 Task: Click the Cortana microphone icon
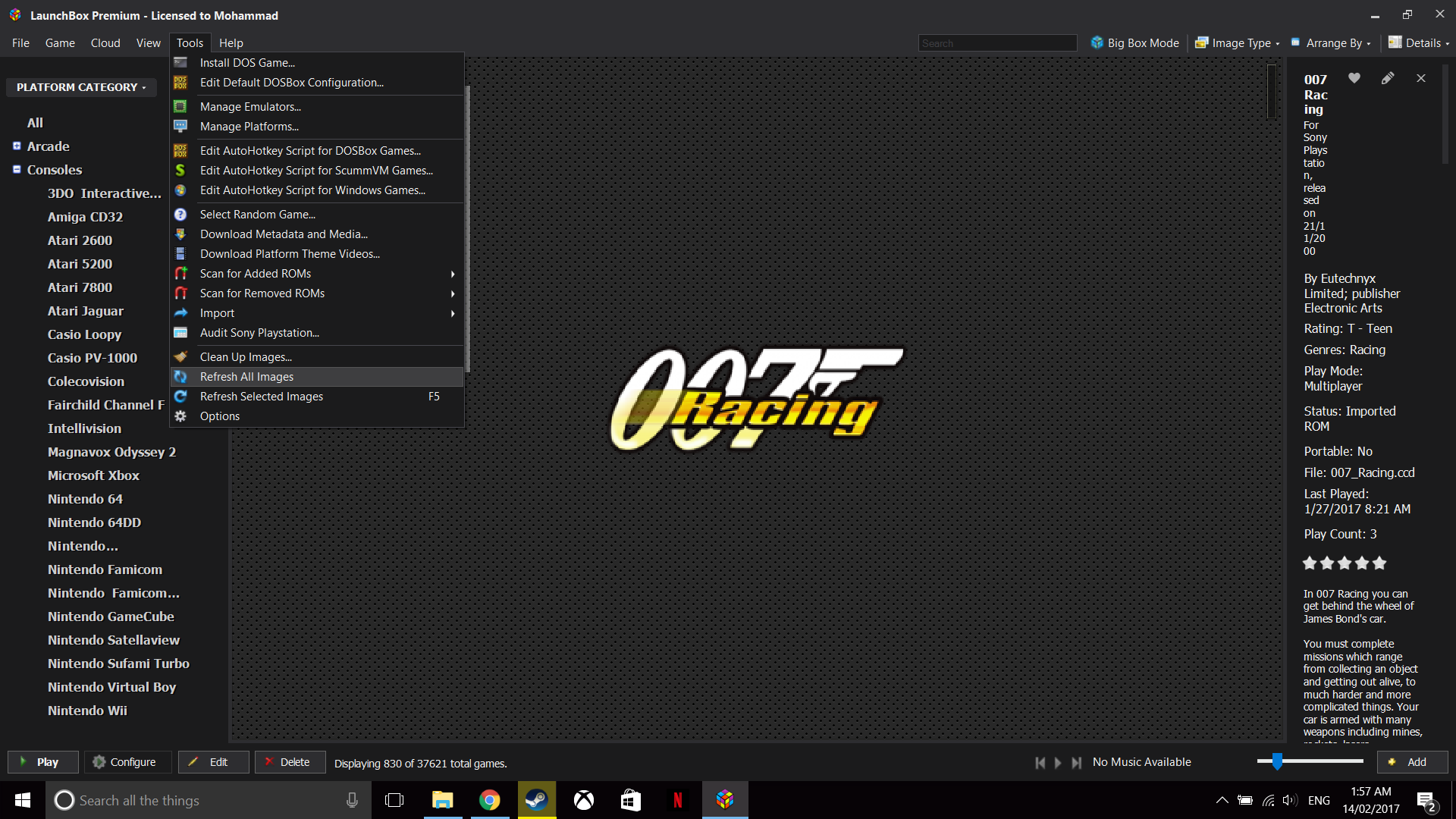point(352,800)
